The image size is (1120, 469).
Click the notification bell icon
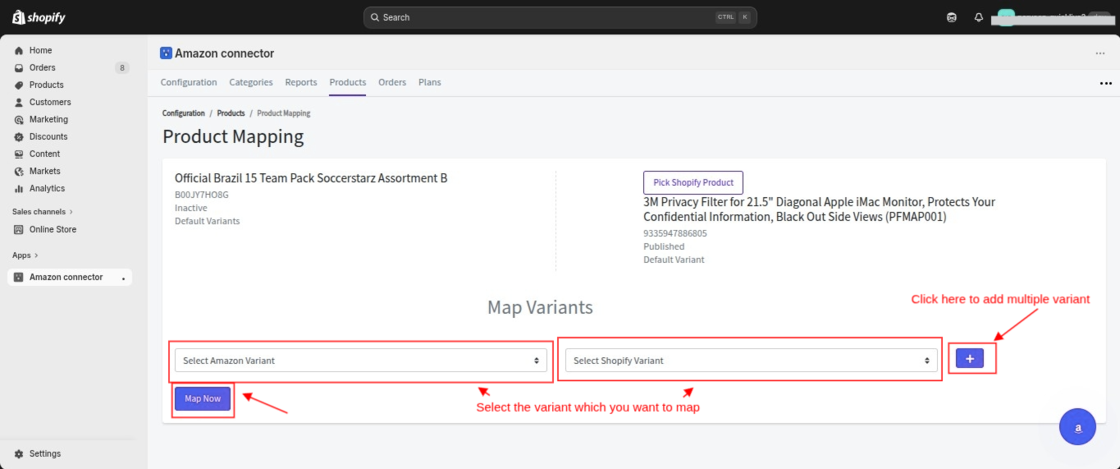click(x=979, y=17)
